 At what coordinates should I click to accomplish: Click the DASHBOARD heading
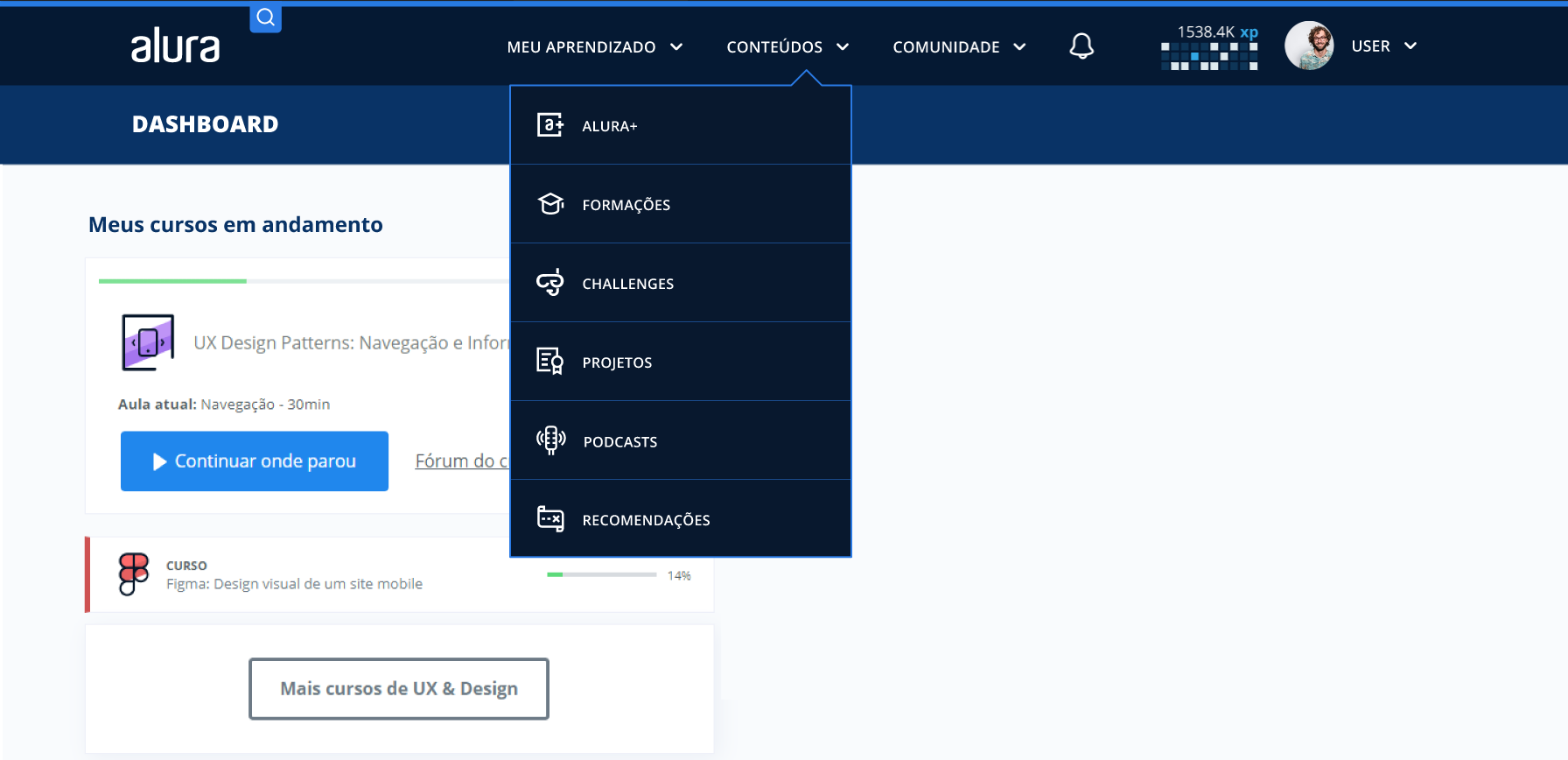coord(205,124)
